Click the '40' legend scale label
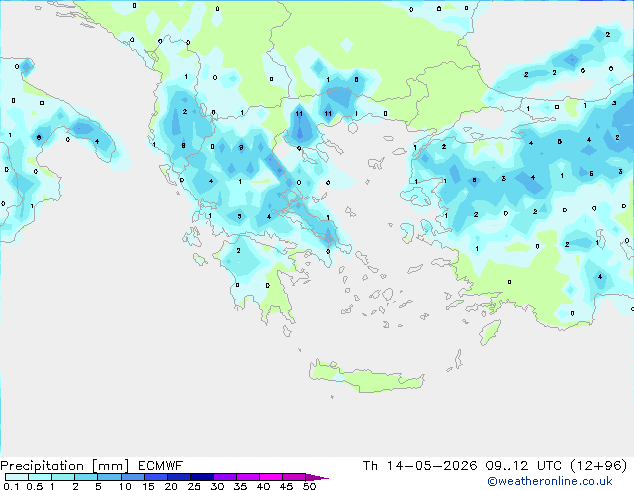The image size is (634, 490). [x=263, y=486]
